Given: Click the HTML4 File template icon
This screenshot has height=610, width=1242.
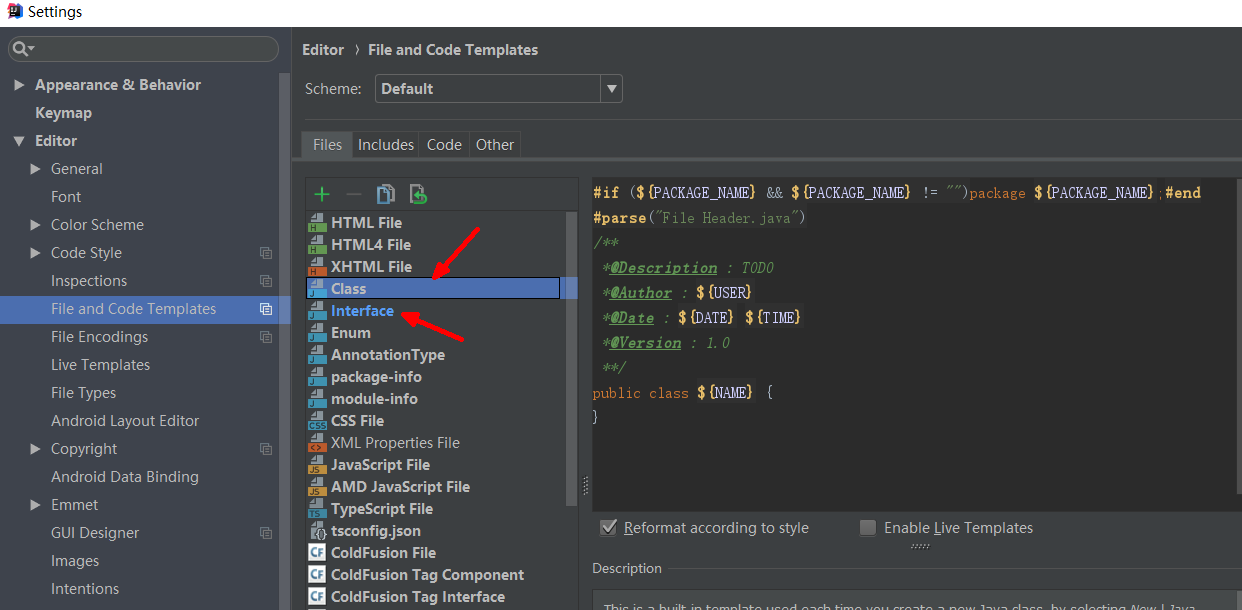Looking at the screenshot, I should point(317,245).
